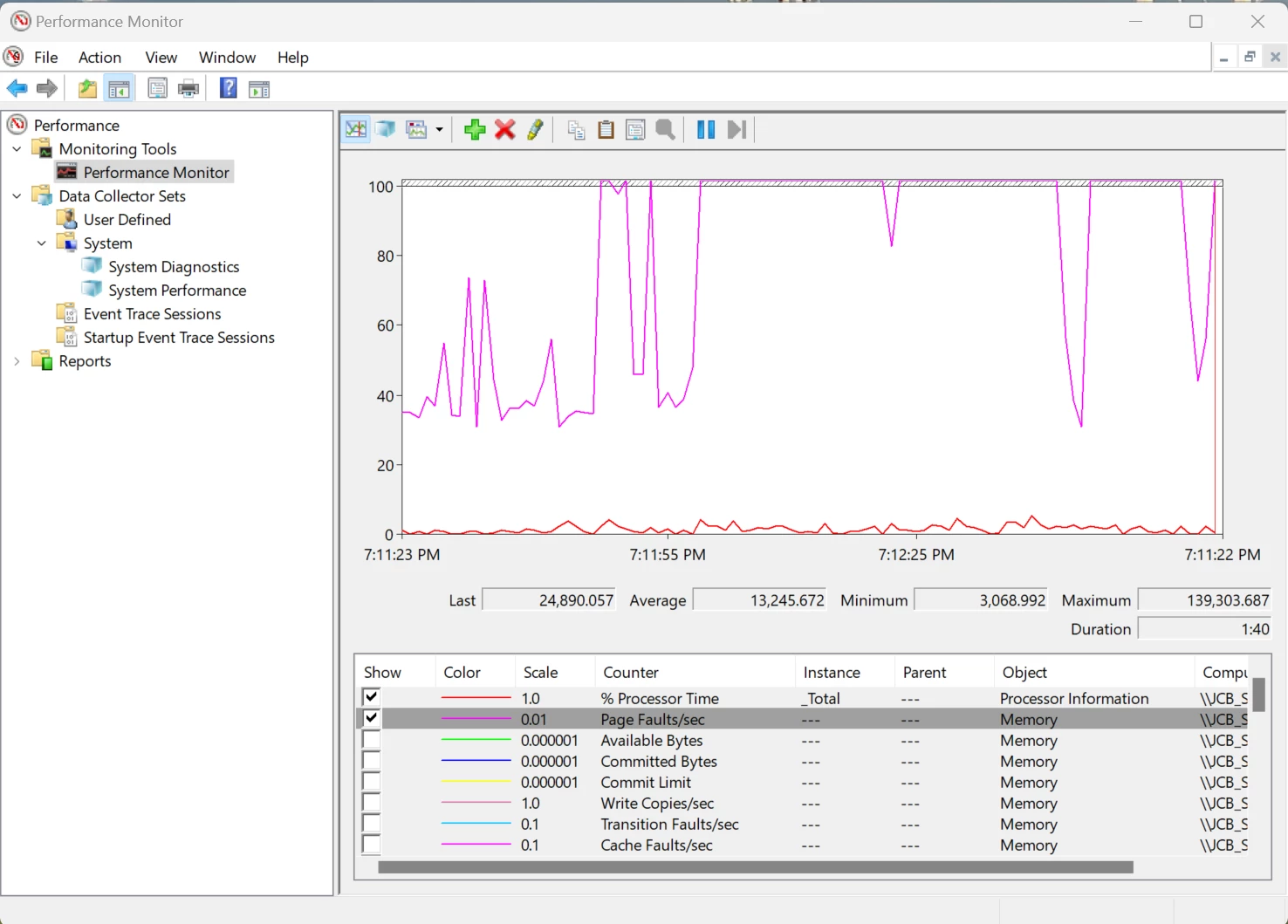
Task: Click the Zoom magnifier icon
Action: [x=666, y=130]
